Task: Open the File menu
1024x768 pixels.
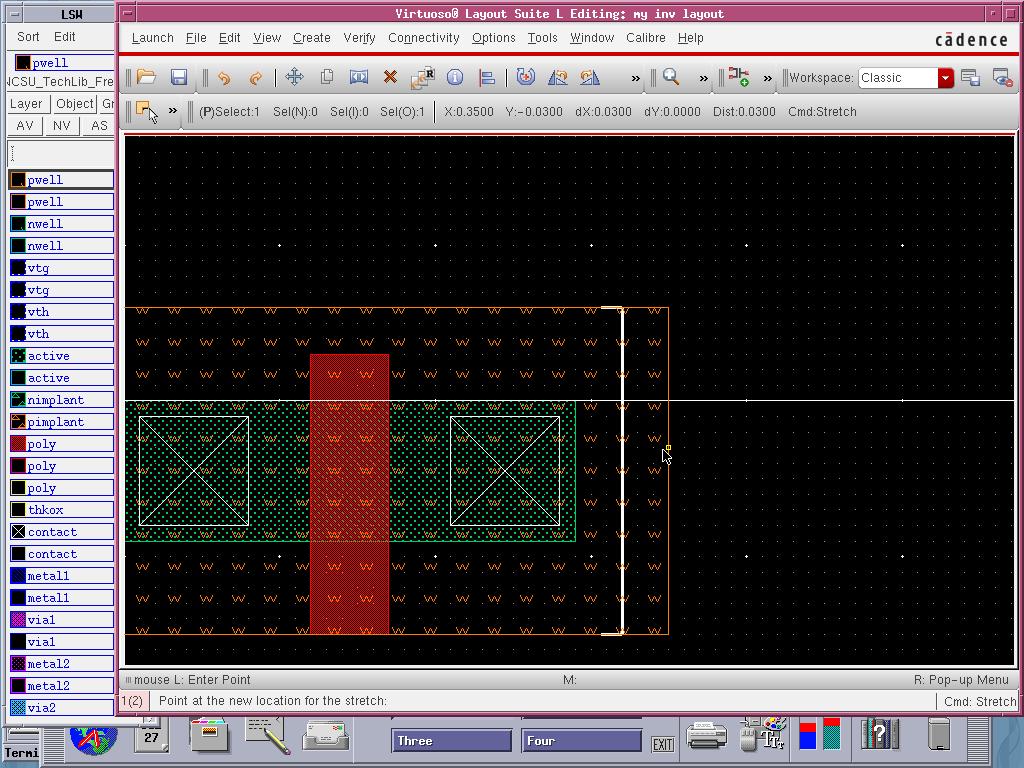Action: [x=196, y=38]
